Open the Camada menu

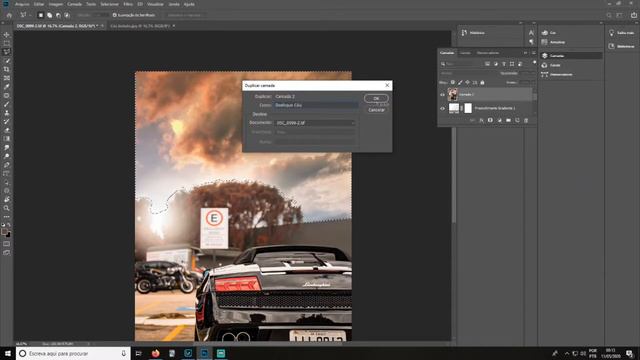[x=74, y=4]
